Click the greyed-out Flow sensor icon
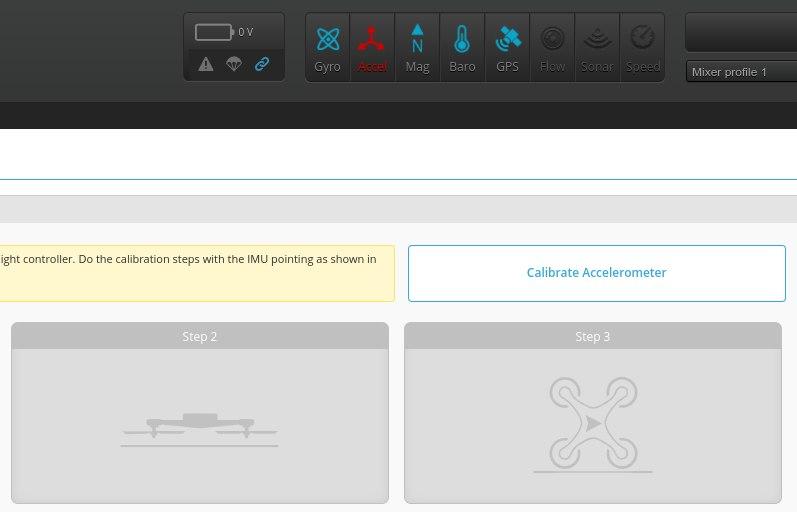Image resolution: width=797 pixels, height=512 pixels. [x=552, y=47]
